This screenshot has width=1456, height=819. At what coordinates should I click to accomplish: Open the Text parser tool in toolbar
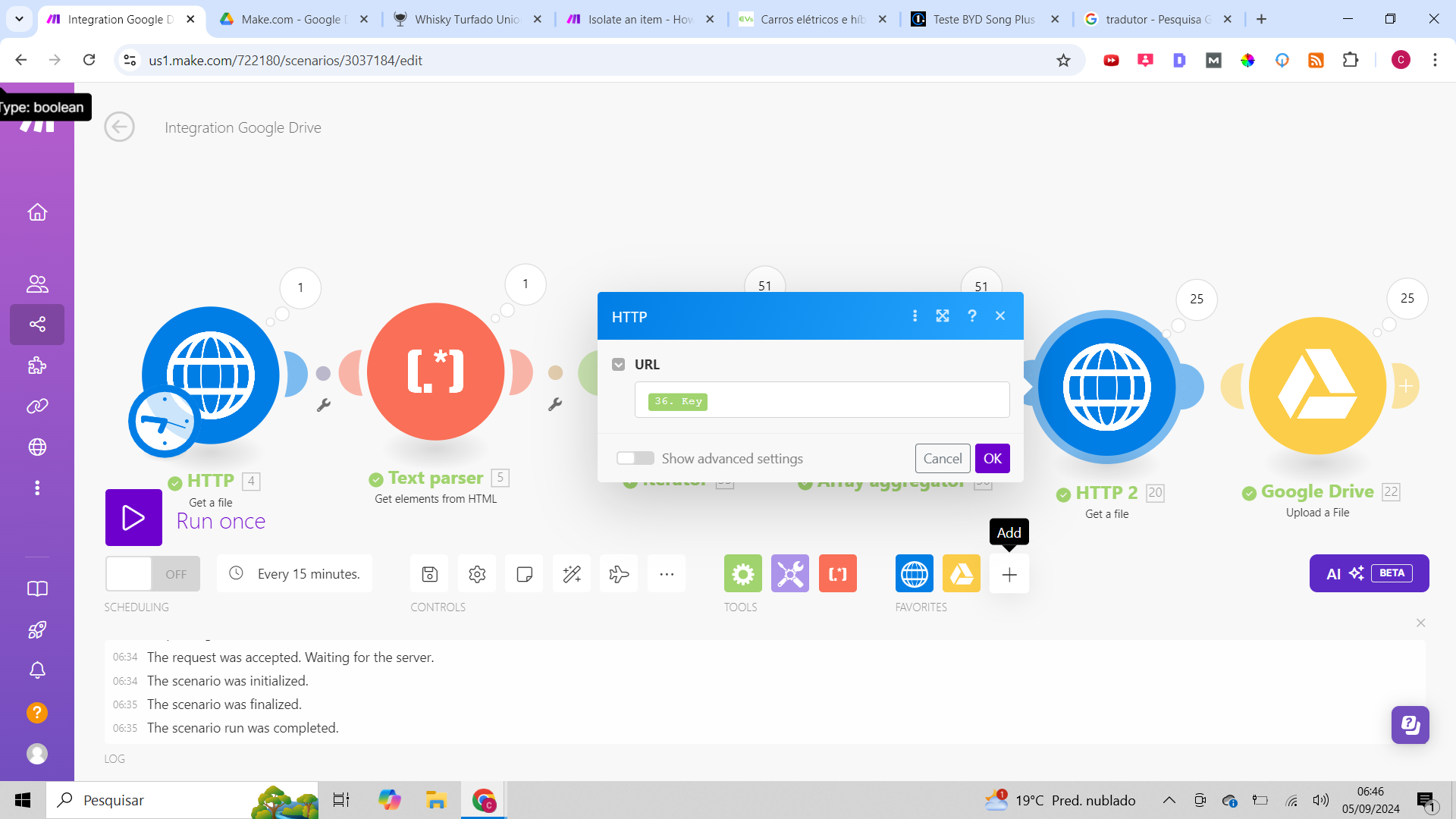(x=837, y=574)
